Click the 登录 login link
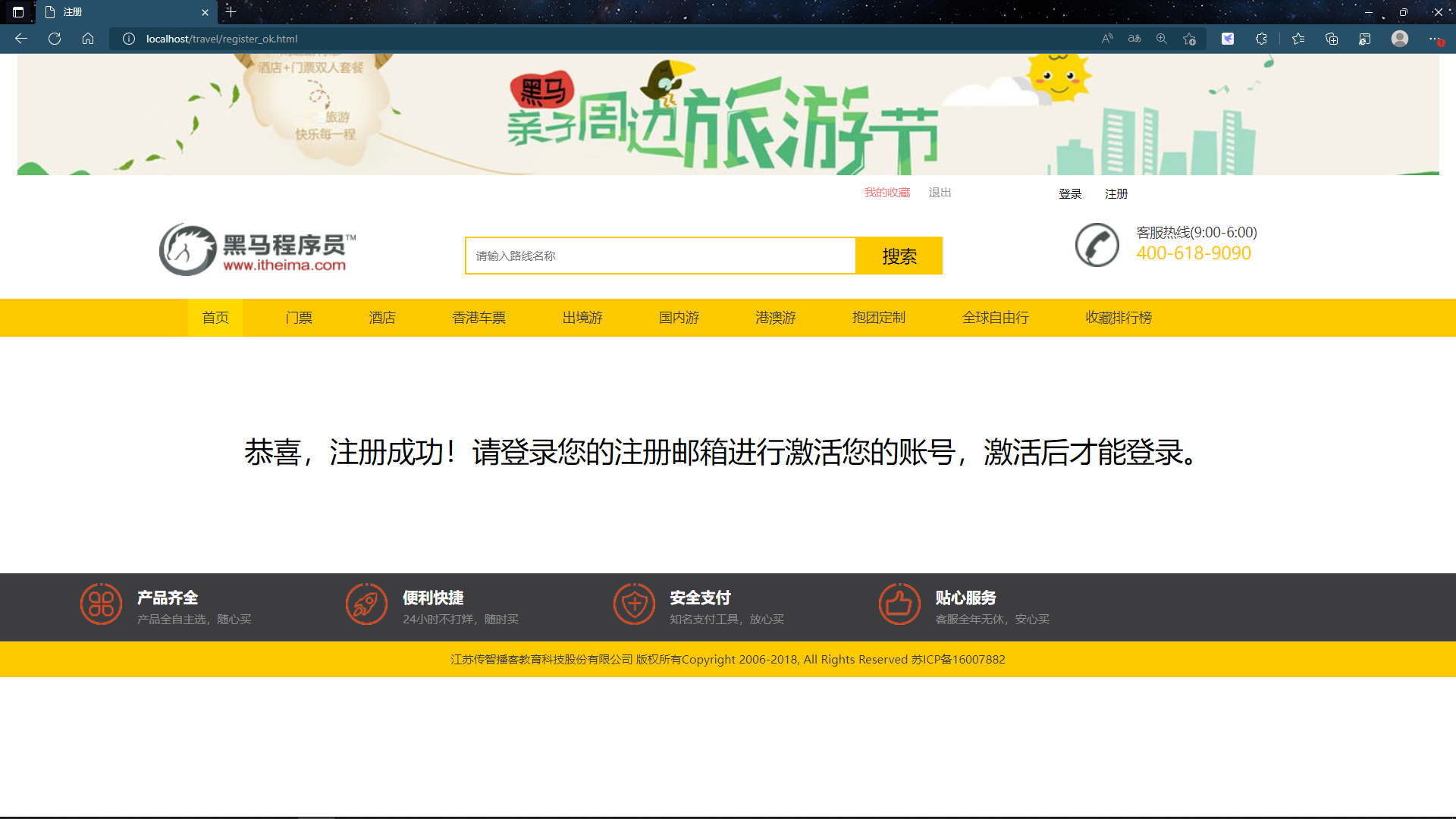Image resolution: width=1456 pixels, height=819 pixels. [x=1070, y=194]
